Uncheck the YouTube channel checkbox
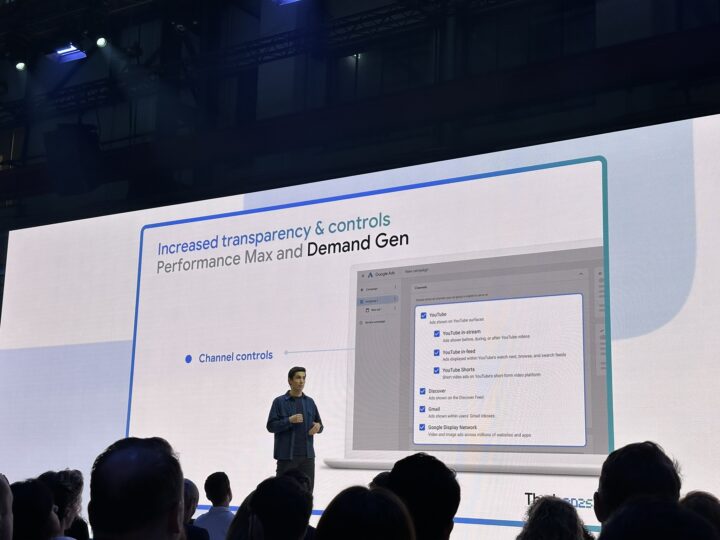Screen dimensions: 720x540 423,315
